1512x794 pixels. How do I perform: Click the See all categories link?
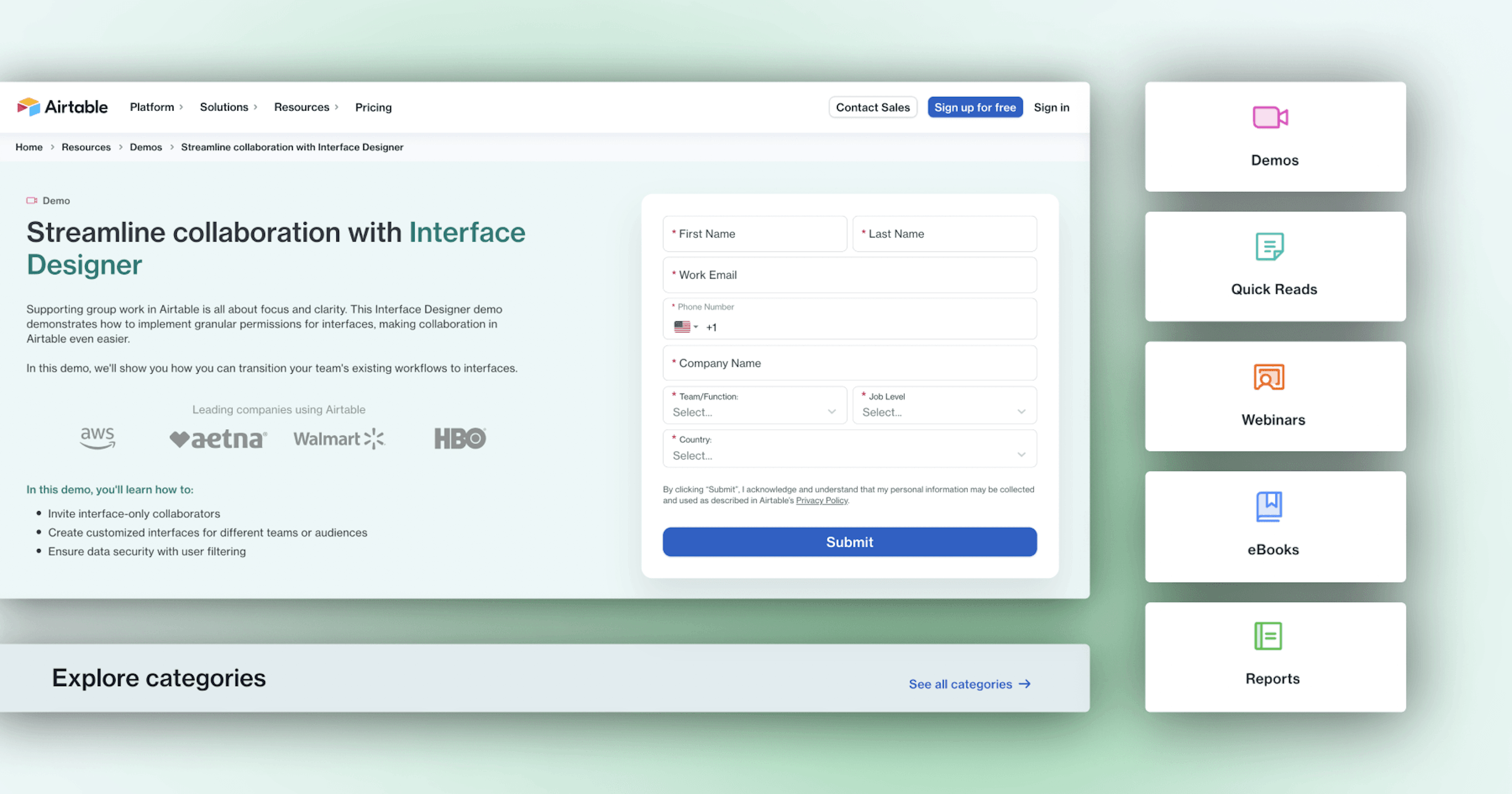(969, 684)
